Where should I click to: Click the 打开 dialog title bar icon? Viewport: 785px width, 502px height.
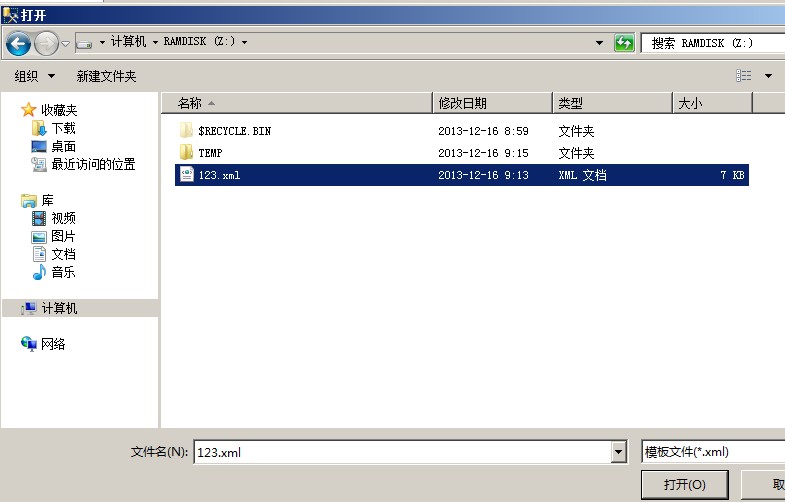(x=10, y=15)
